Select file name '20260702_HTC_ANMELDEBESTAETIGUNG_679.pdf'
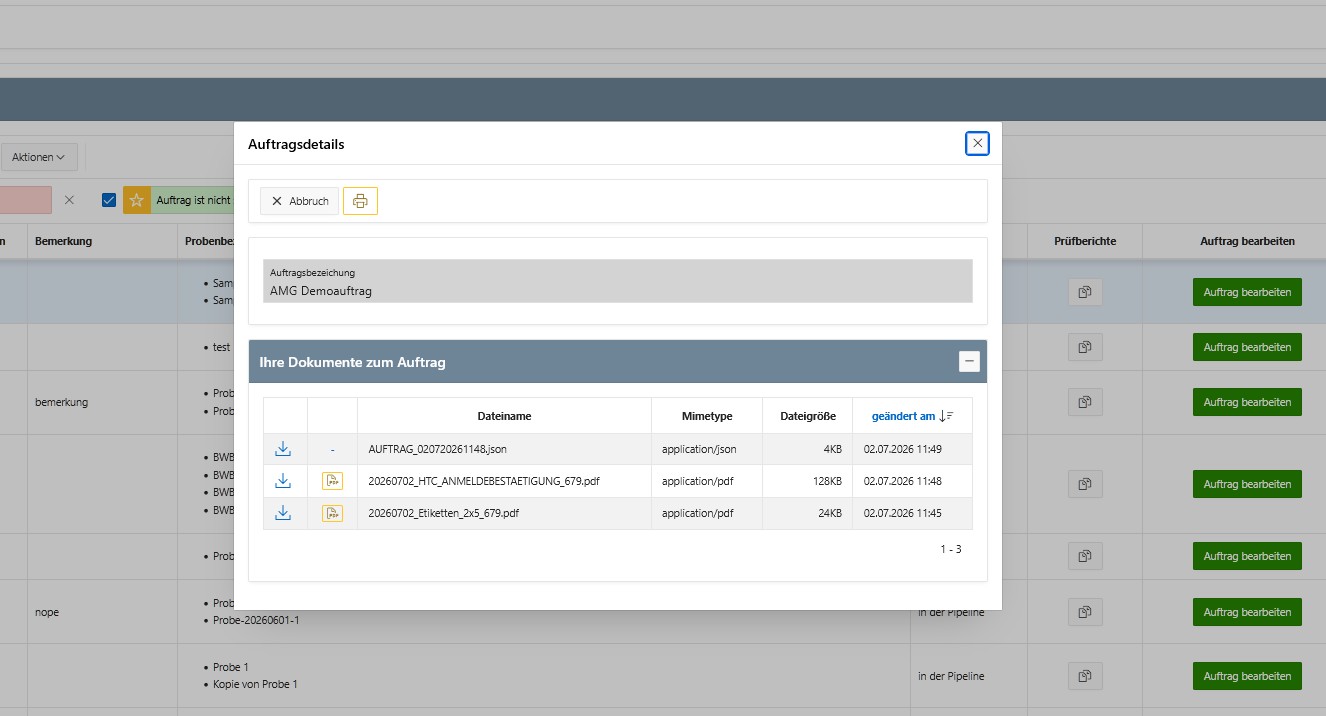 pos(484,482)
